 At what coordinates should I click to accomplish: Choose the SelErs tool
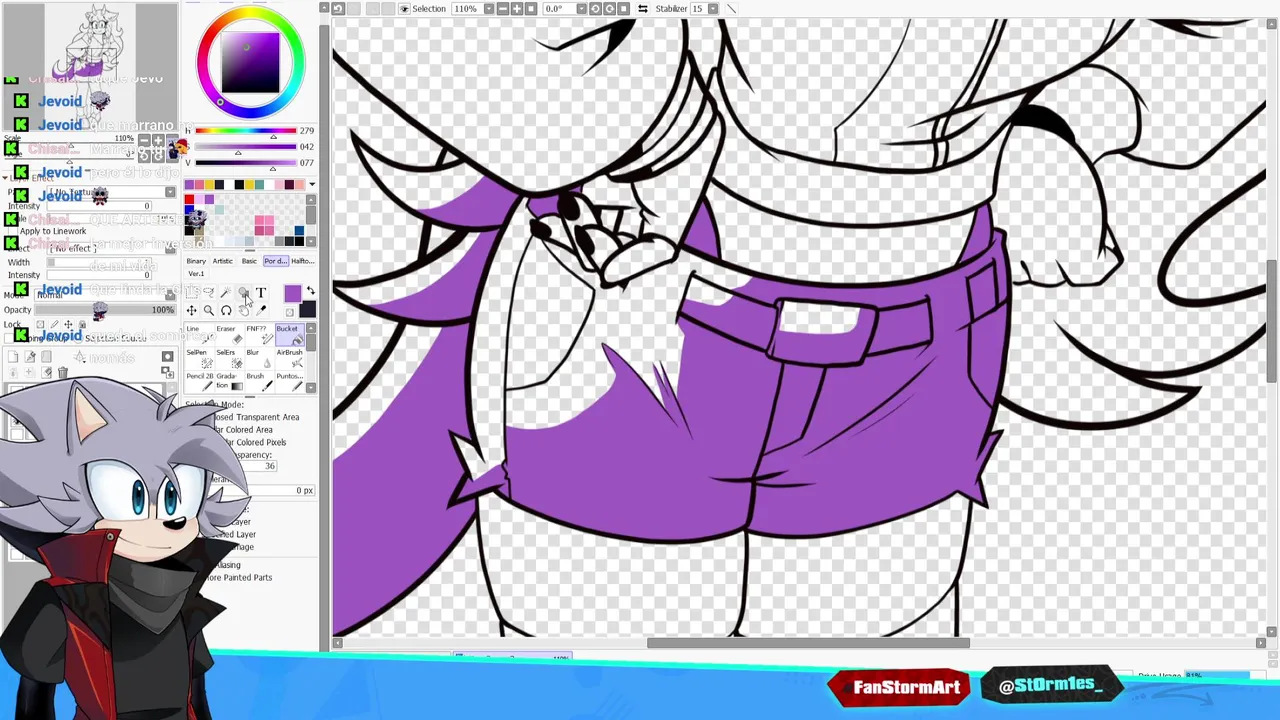point(230,359)
